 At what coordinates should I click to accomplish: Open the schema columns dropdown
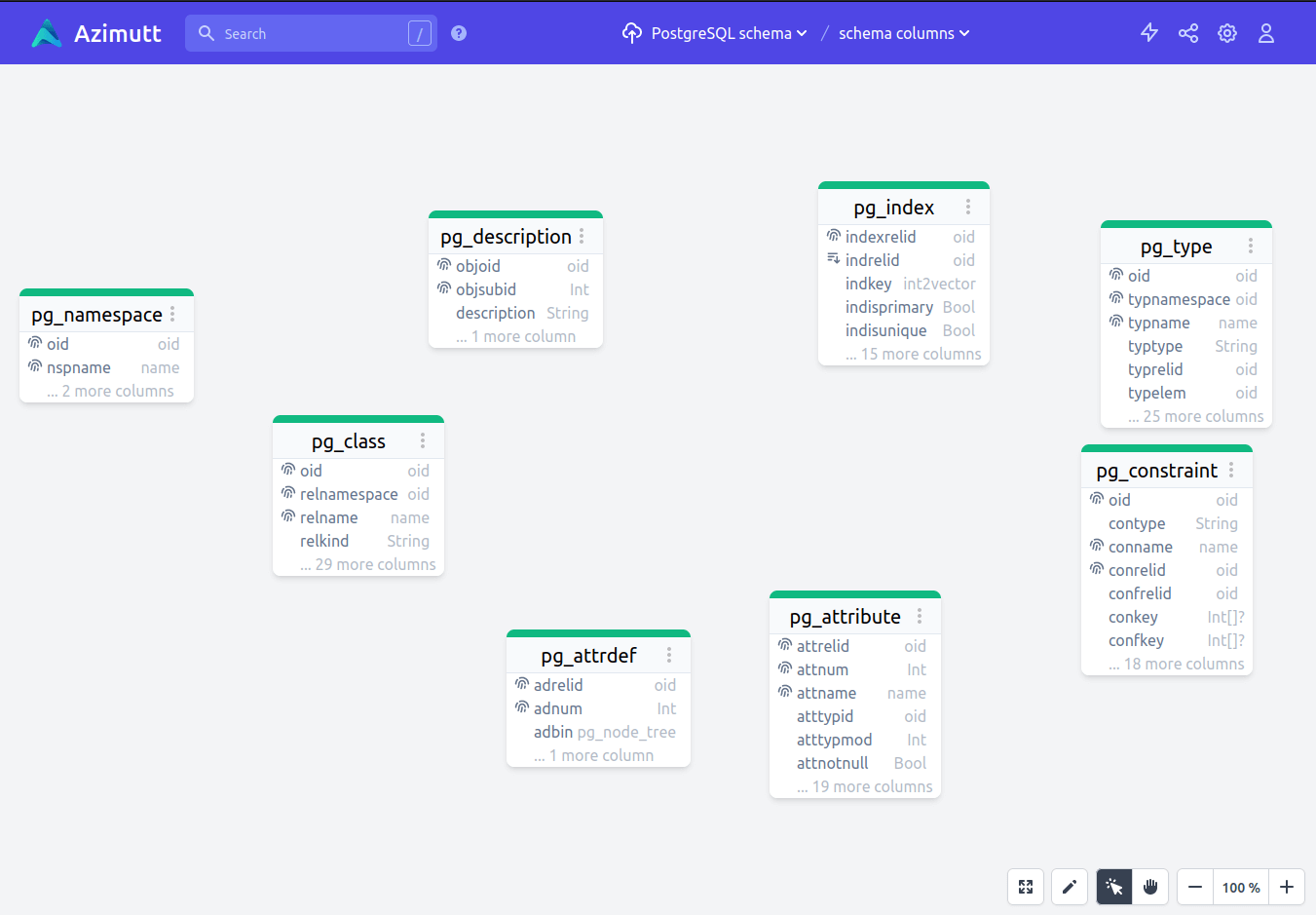(903, 32)
